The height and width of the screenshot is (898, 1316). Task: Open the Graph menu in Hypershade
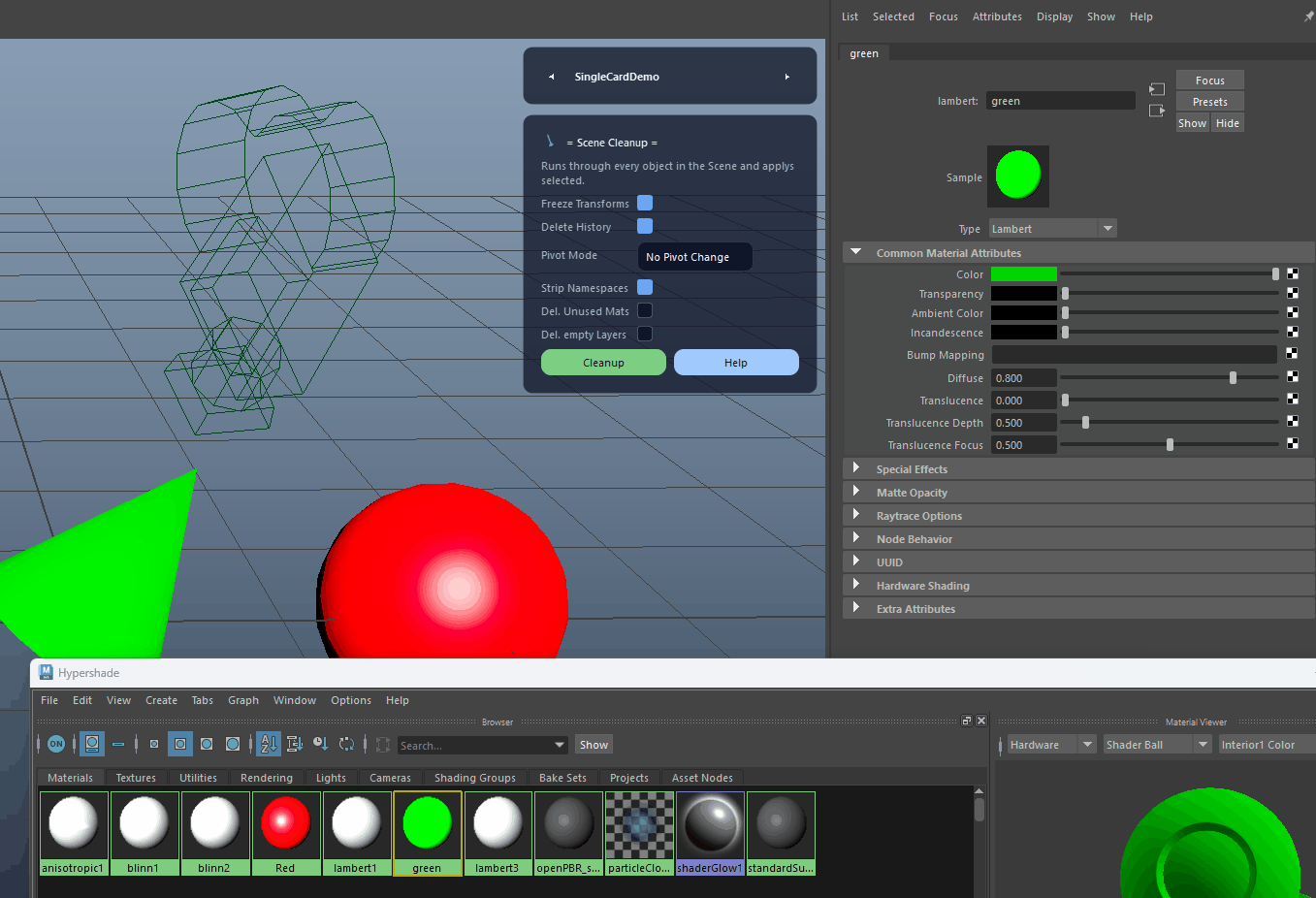point(243,700)
